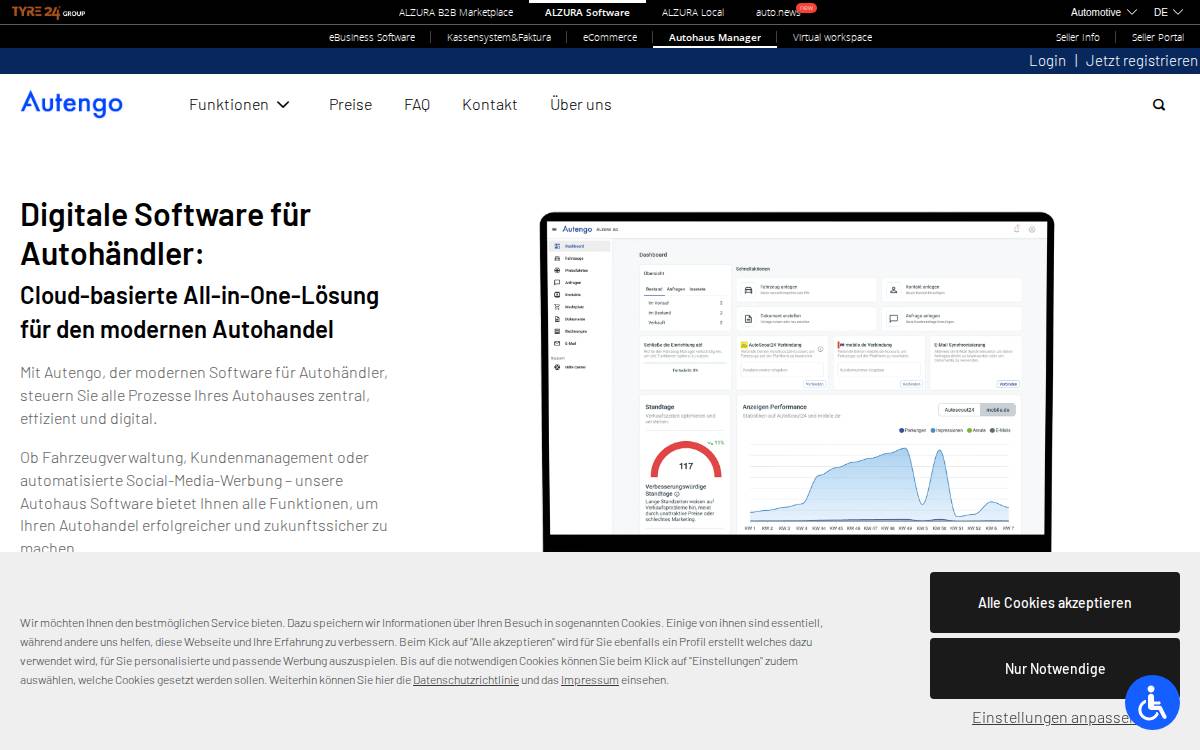Open the DE language dropdown

[1167, 12]
